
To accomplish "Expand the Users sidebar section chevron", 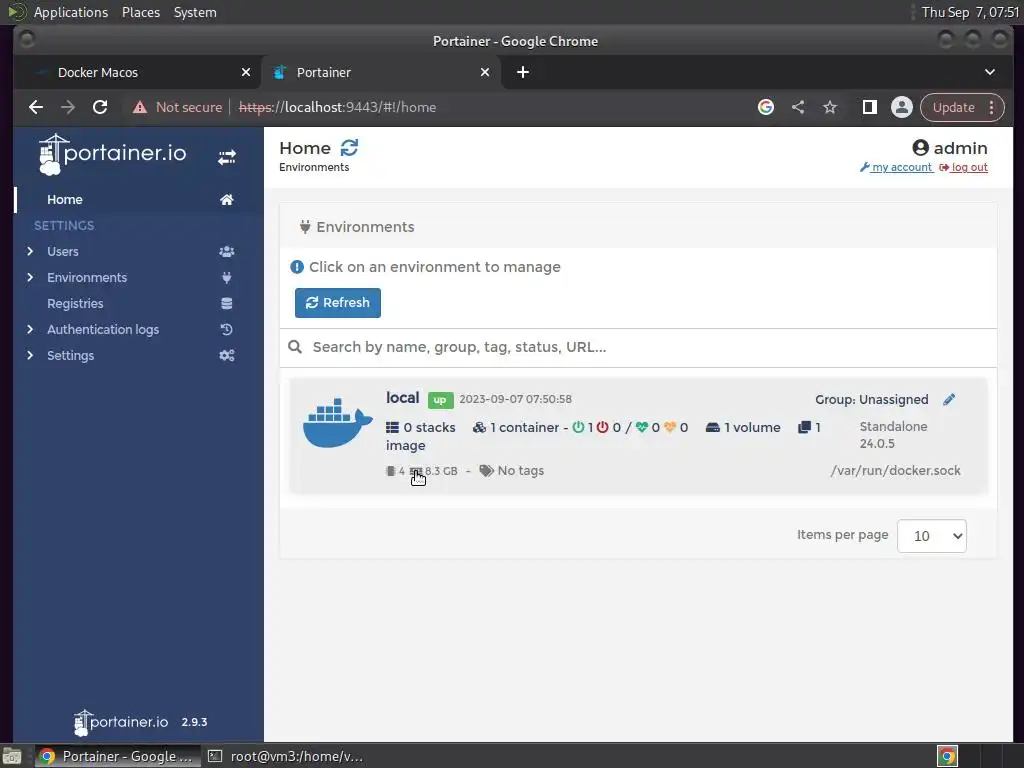I will point(30,251).
